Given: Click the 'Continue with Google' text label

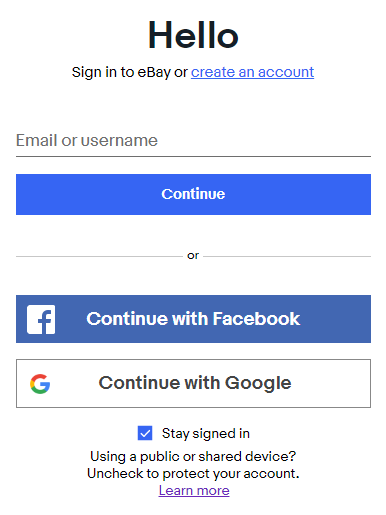Looking at the screenshot, I should 195,383.
